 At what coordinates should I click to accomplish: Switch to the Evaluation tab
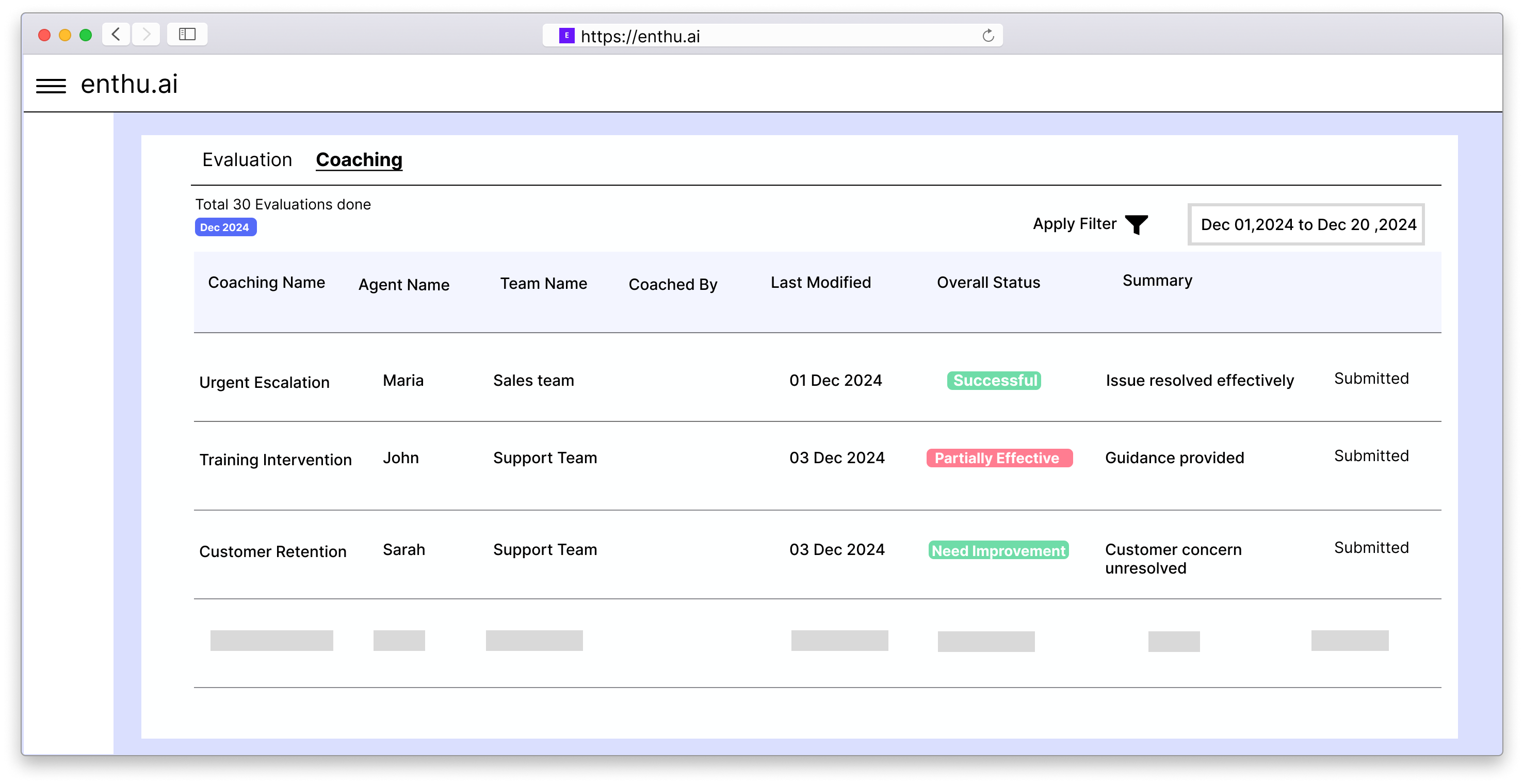click(x=247, y=159)
